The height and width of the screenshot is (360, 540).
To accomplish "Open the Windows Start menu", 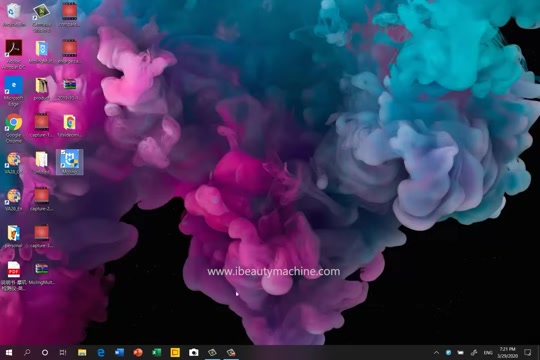I will [x=9, y=352].
